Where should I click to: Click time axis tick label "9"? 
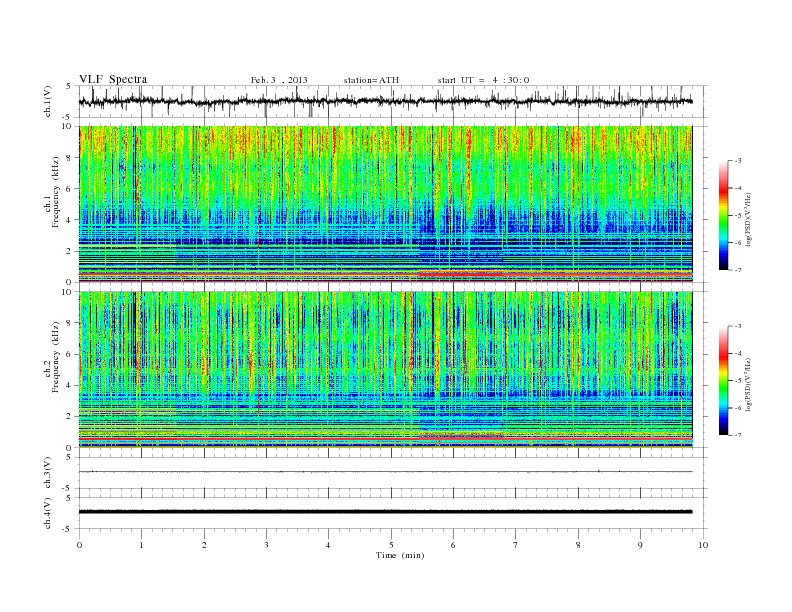point(640,545)
